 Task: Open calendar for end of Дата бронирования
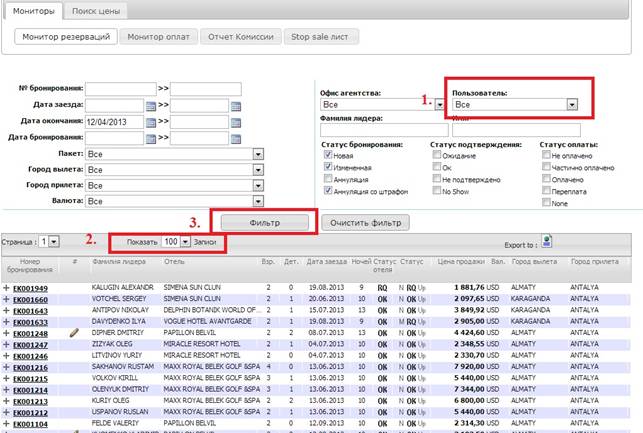(236, 139)
